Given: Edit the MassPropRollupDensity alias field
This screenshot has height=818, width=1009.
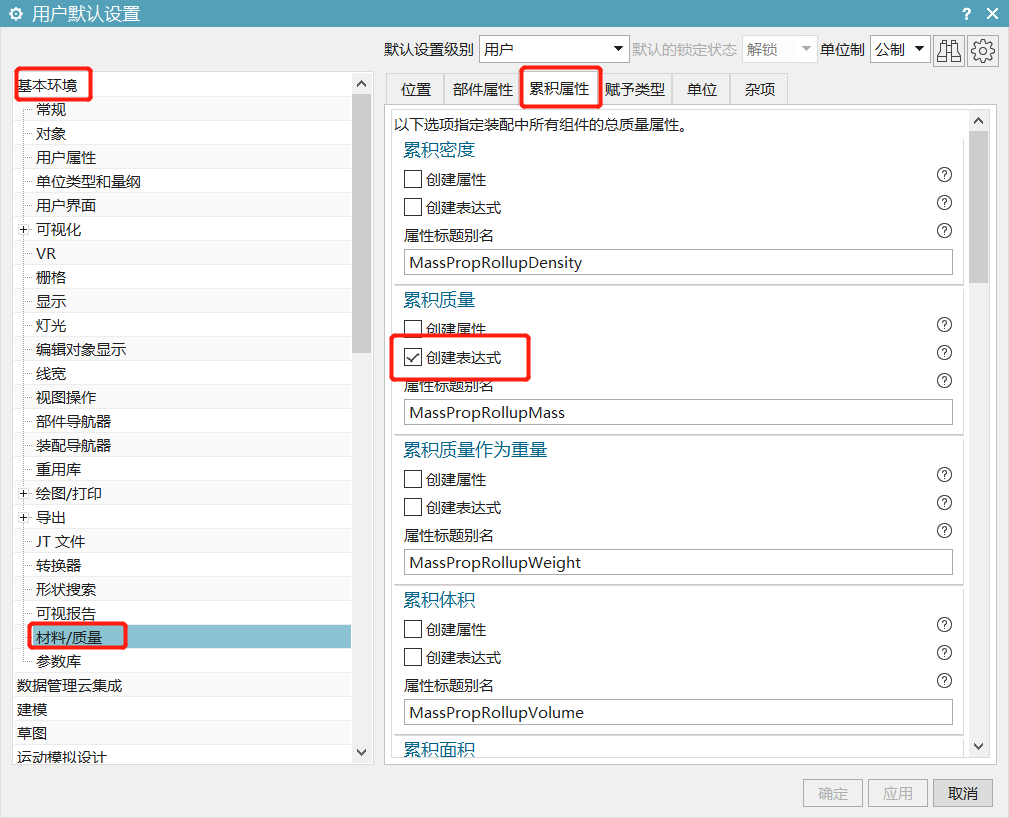Looking at the screenshot, I should (678, 263).
